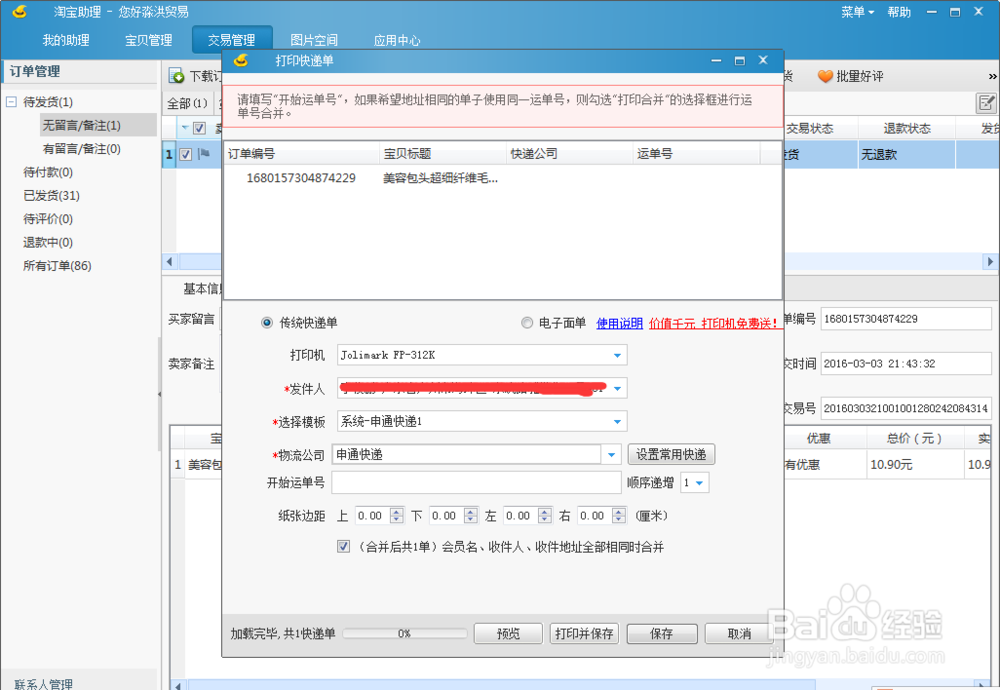Screen dimensions: 1000x690
Task: Select the 传统快递单 radio button
Action: pyautogui.click(x=267, y=323)
